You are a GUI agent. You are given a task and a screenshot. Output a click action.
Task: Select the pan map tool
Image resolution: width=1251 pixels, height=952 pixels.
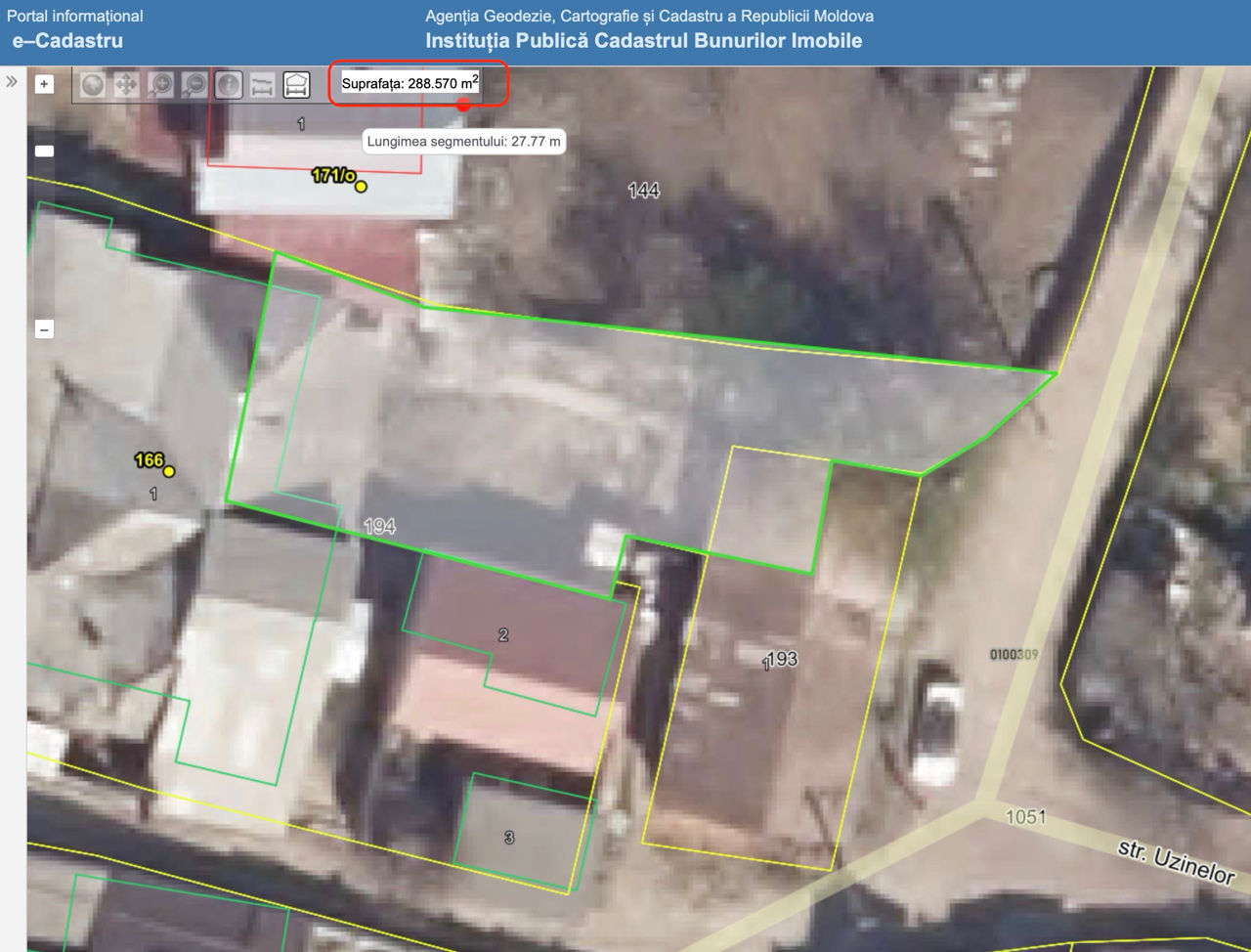point(126,85)
